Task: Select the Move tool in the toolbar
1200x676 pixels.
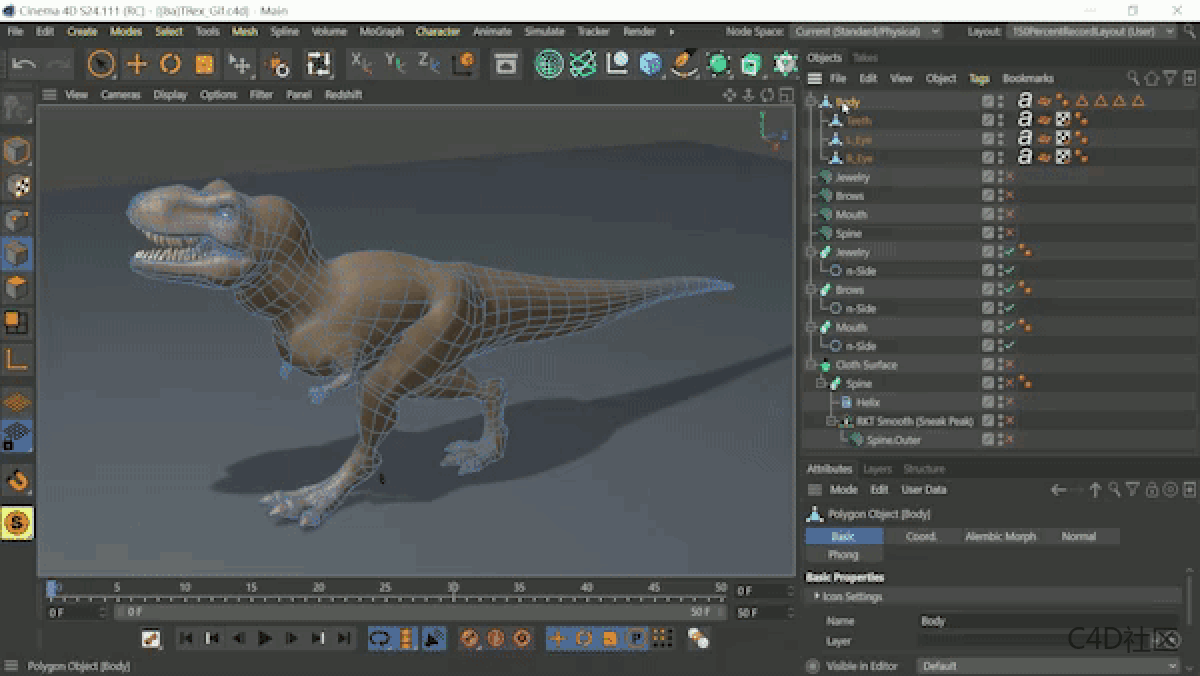Action: coord(134,64)
